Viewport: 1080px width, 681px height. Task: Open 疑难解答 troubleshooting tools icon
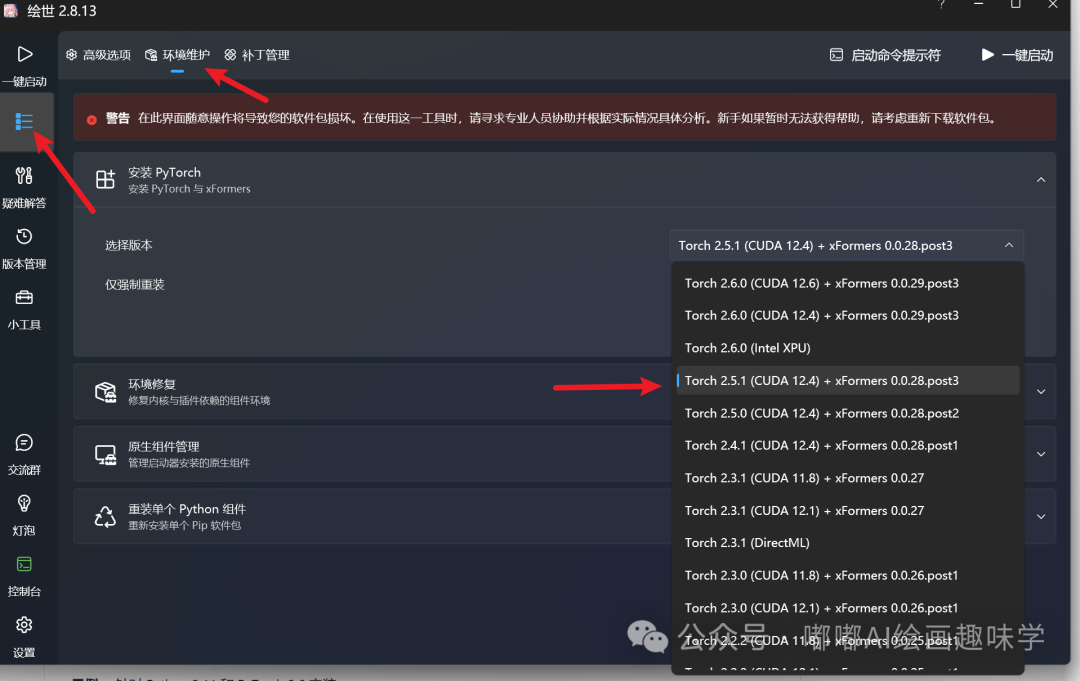coord(24,176)
